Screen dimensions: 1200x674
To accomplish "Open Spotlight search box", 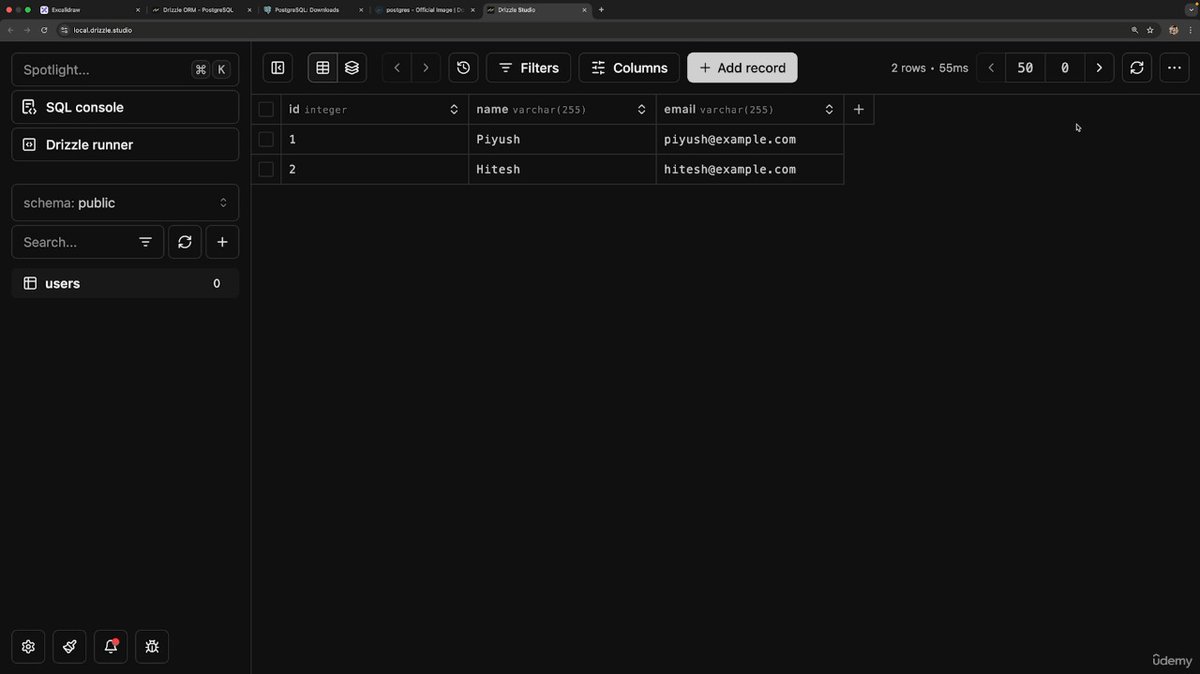I will pos(125,69).
